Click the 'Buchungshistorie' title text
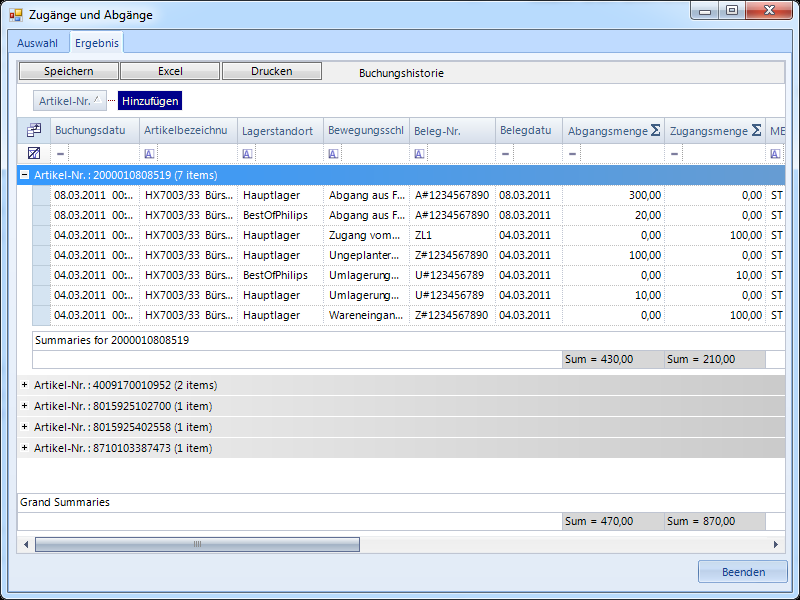 401,73
